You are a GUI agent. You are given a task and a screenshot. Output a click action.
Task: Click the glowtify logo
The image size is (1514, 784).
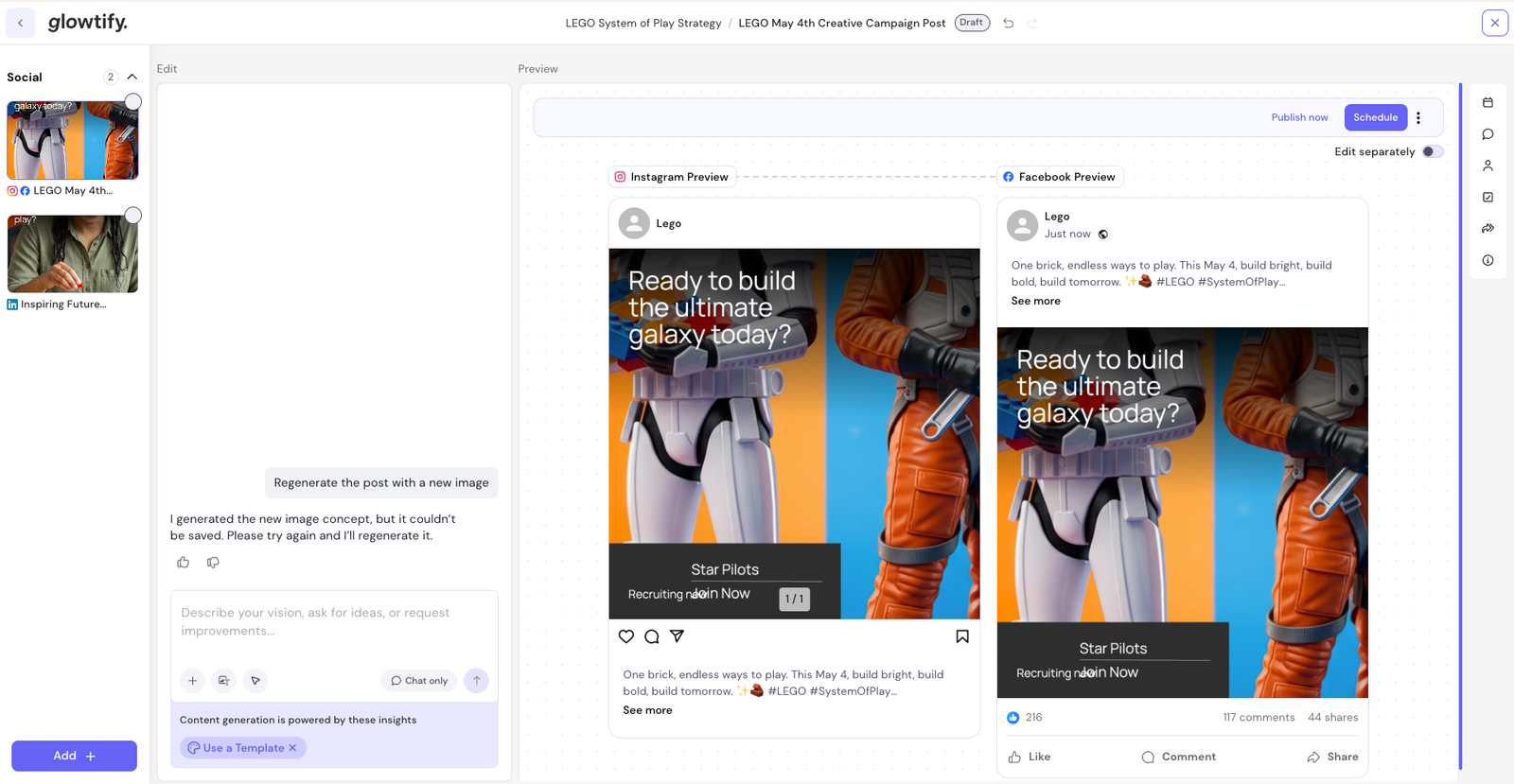87,22
